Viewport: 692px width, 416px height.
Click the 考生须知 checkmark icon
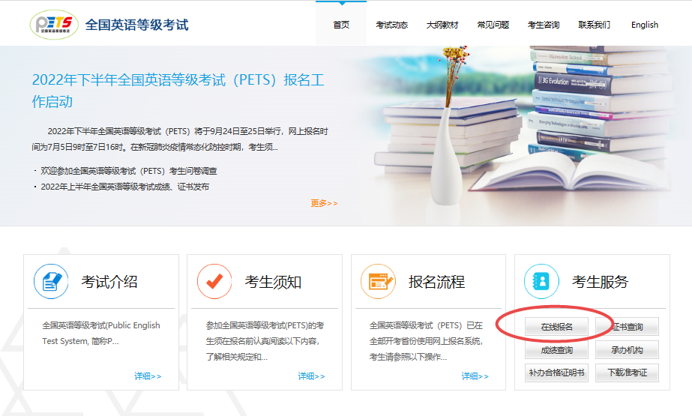tap(215, 282)
